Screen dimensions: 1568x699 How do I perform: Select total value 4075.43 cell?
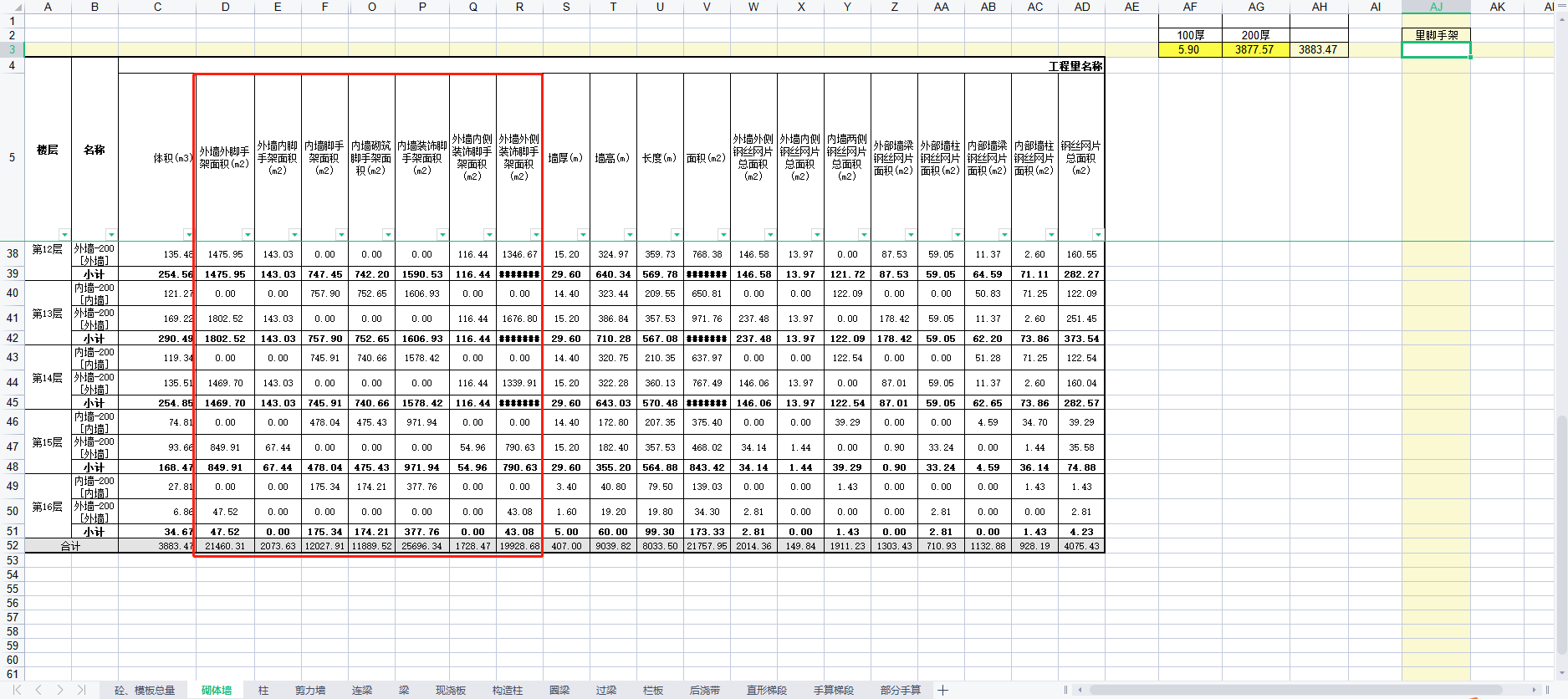(x=1081, y=546)
